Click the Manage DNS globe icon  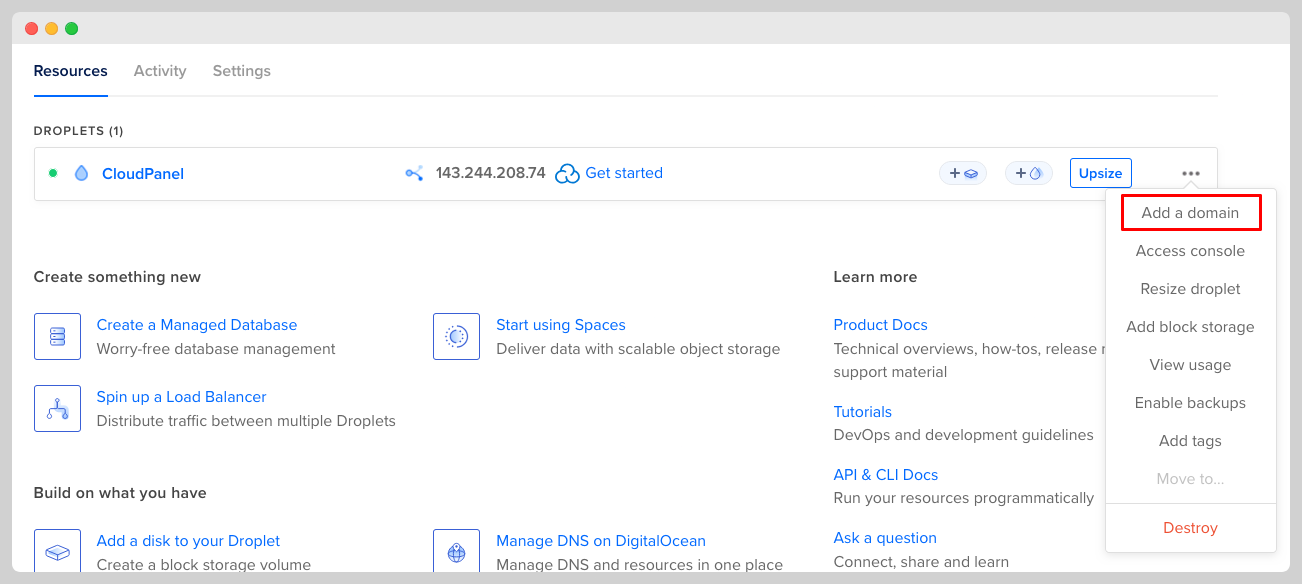[x=456, y=552]
